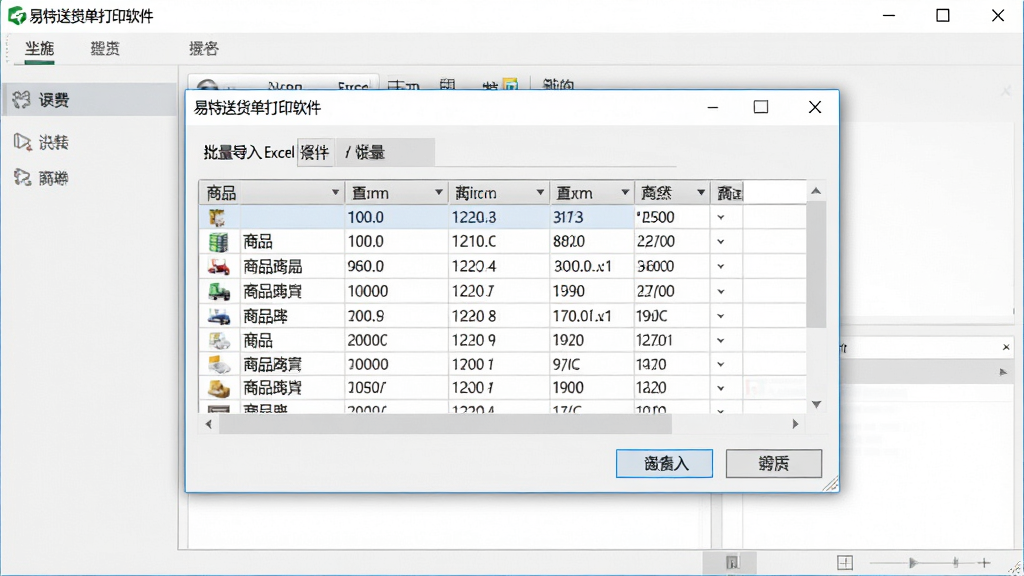Click the cell with value 960.0
Viewport: 1024px width, 576px height.
[396, 266]
